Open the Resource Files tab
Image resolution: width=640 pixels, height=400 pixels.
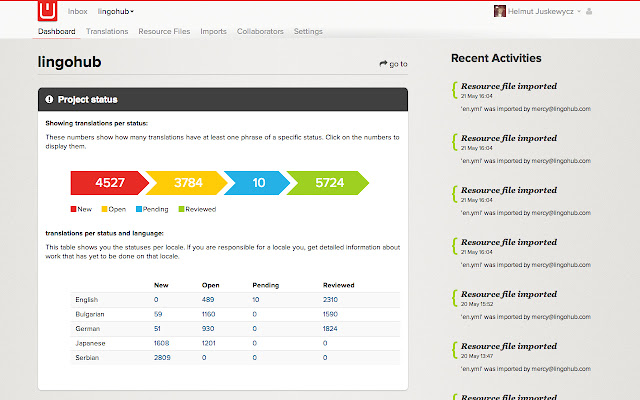point(165,32)
